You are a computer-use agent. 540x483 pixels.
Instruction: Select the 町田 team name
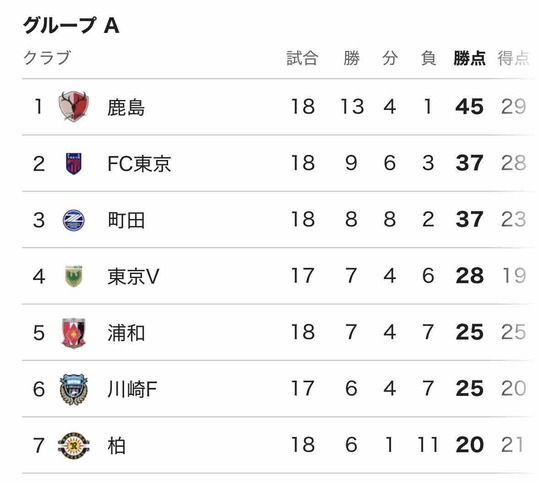[126, 220]
